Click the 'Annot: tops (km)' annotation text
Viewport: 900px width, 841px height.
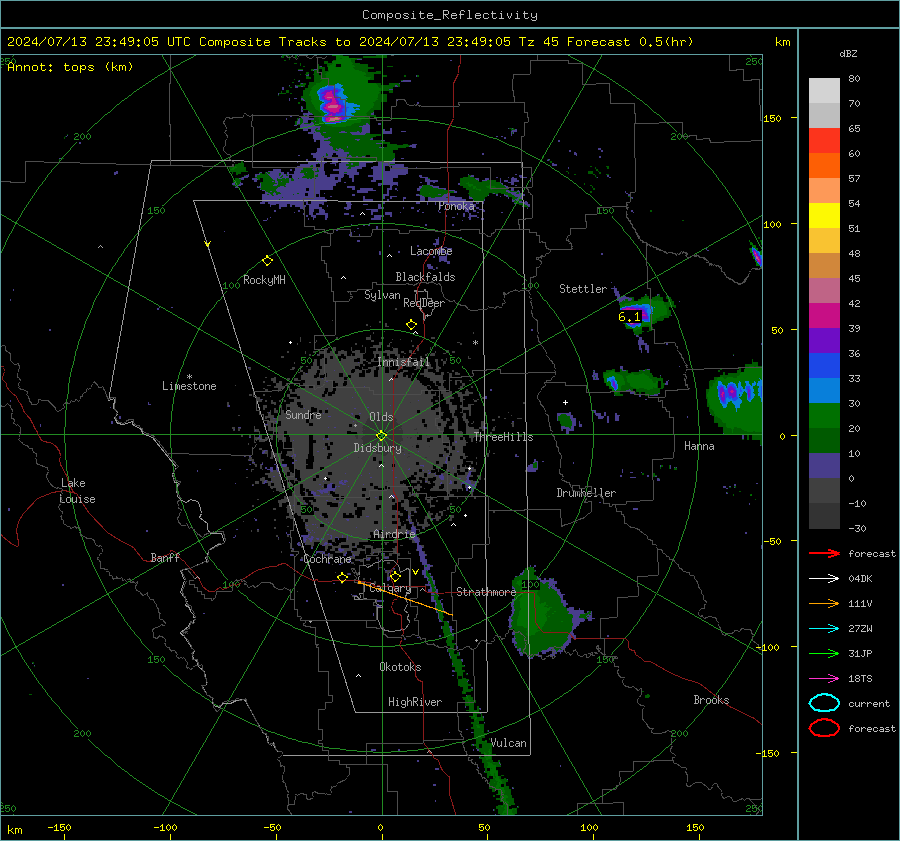click(x=70, y=67)
